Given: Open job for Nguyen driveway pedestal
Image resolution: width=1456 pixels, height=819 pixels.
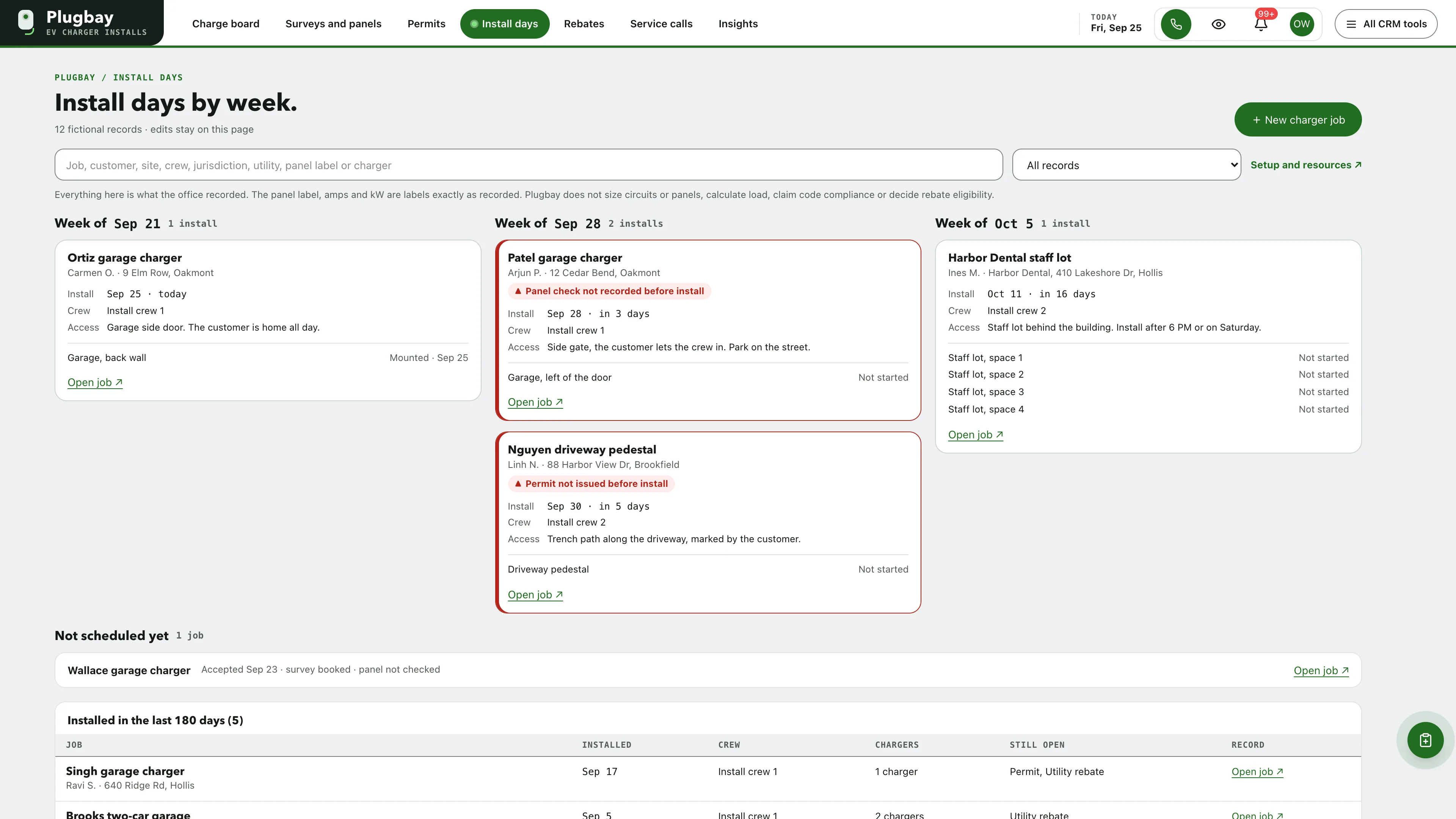Looking at the screenshot, I should coord(535,595).
